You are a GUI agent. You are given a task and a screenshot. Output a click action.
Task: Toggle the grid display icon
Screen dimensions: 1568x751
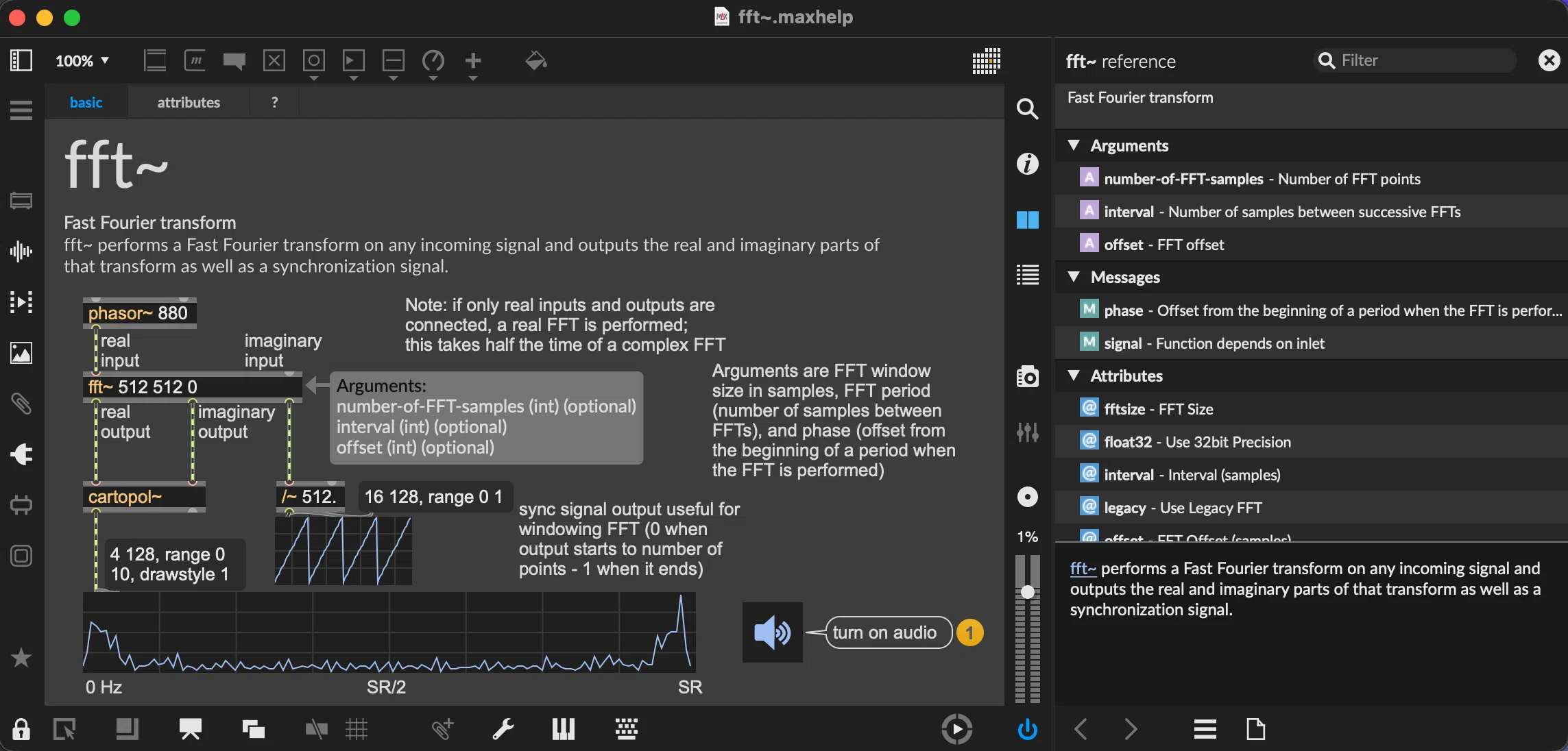coord(357,729)
